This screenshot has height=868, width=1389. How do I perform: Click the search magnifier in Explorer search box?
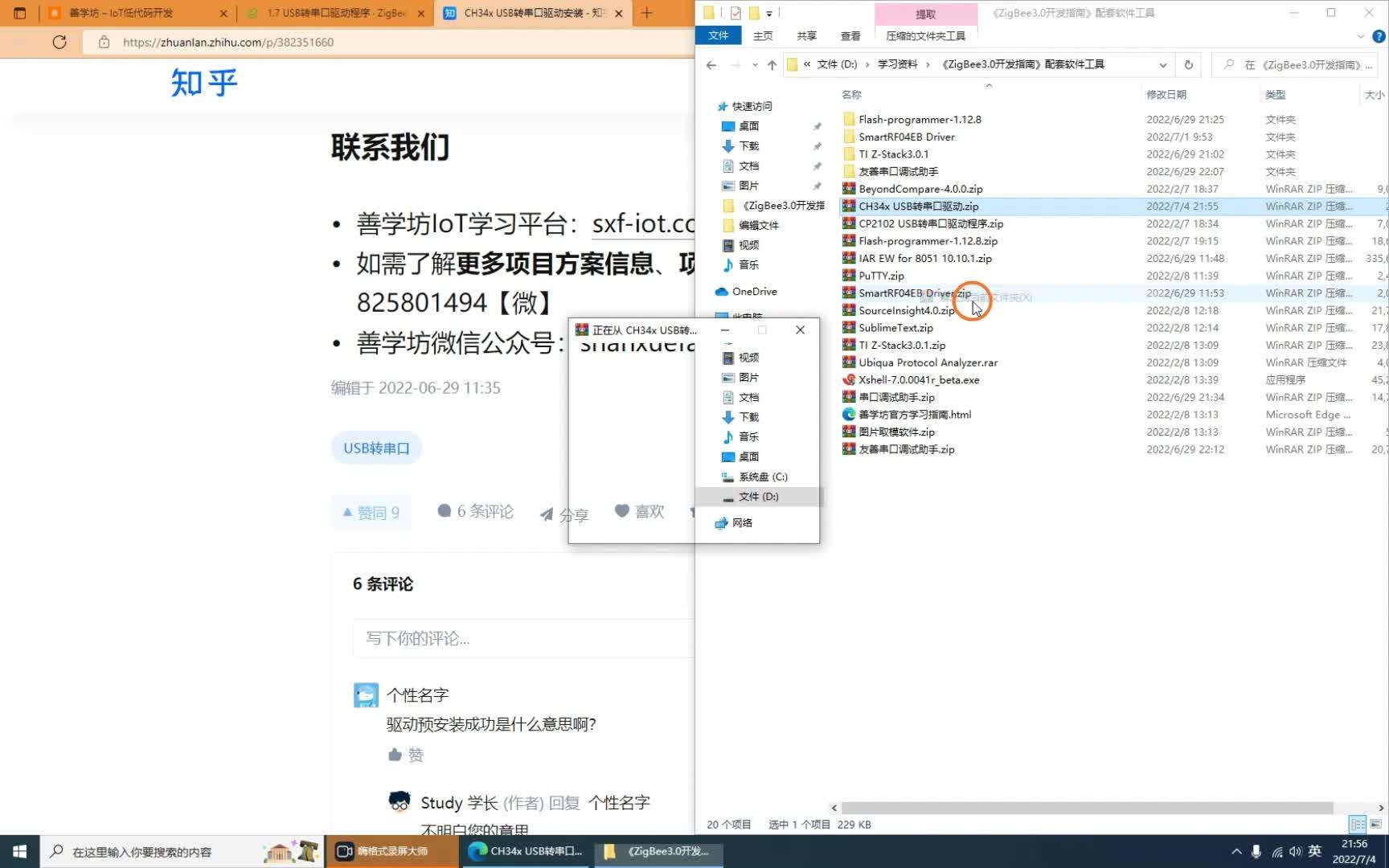tap(1228, 64)
